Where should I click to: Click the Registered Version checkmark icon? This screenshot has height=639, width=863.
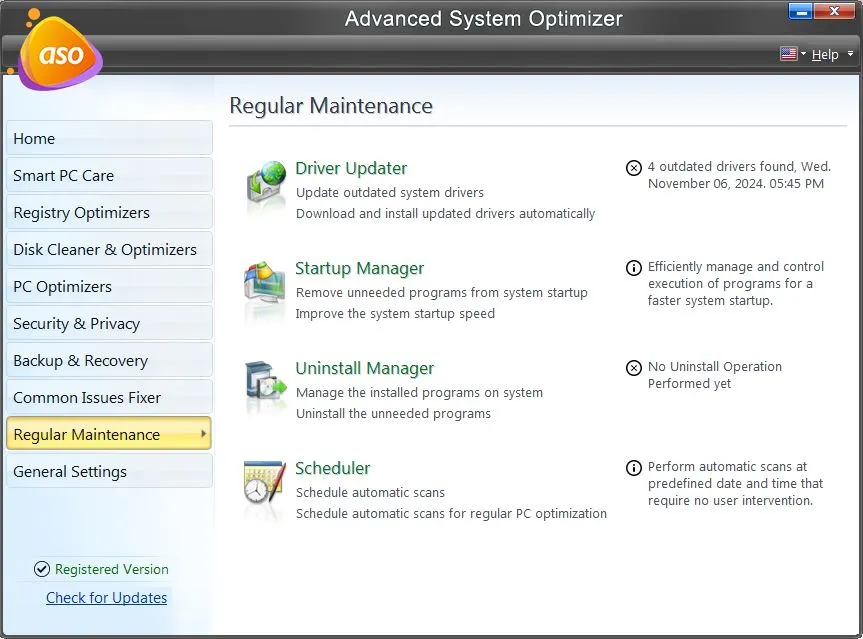coord(41,569)
